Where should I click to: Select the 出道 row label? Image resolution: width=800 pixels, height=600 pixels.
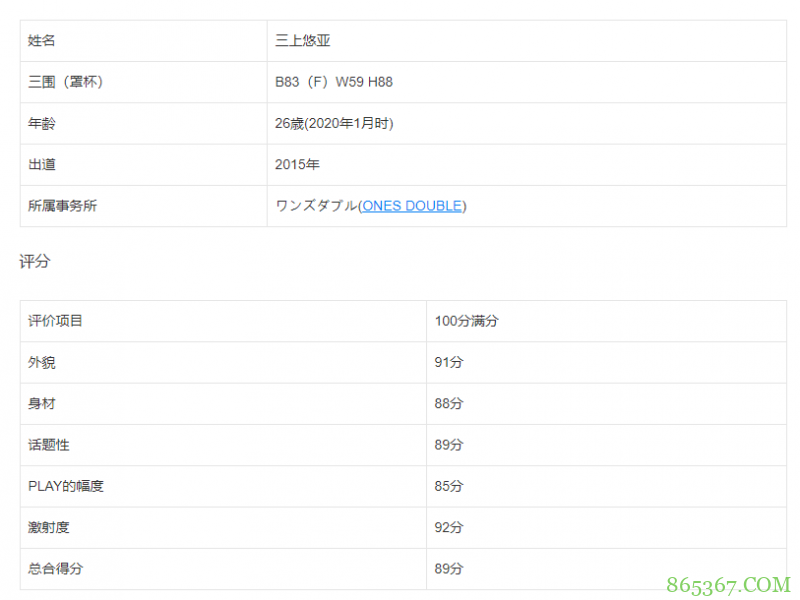click(x=42, y=164)
